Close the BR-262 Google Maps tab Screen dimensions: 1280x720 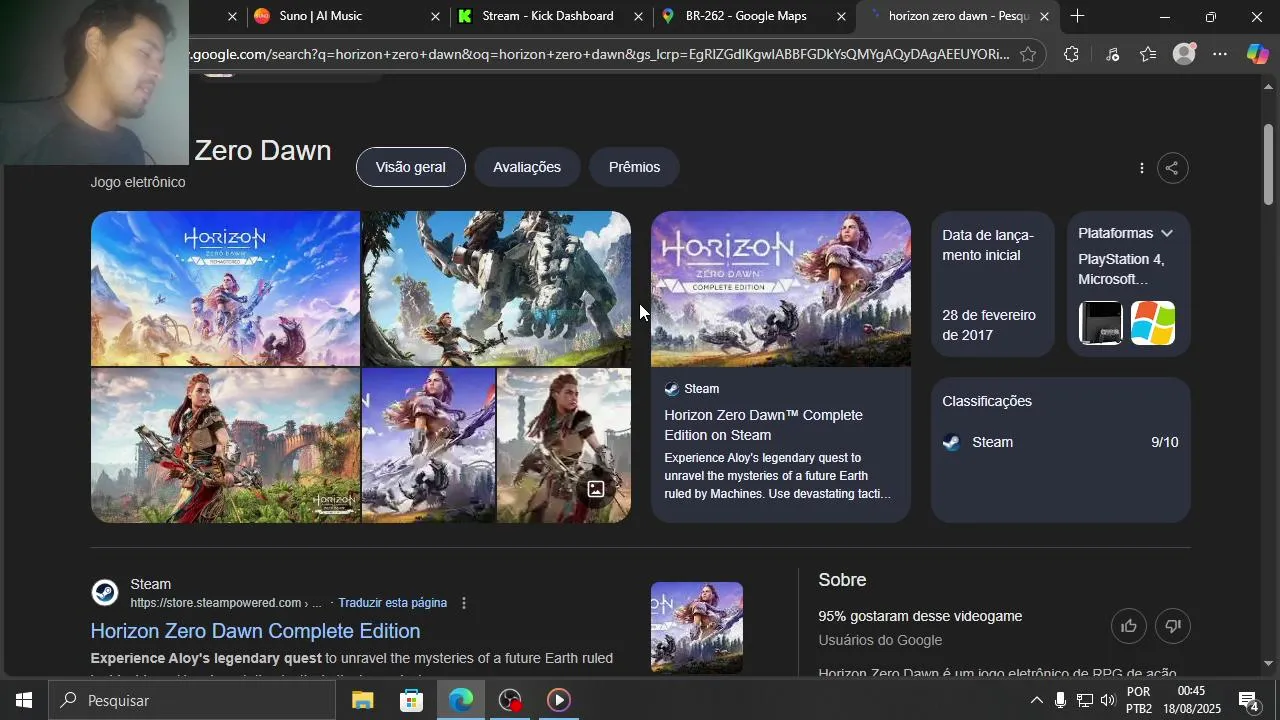tap(841, 16)
